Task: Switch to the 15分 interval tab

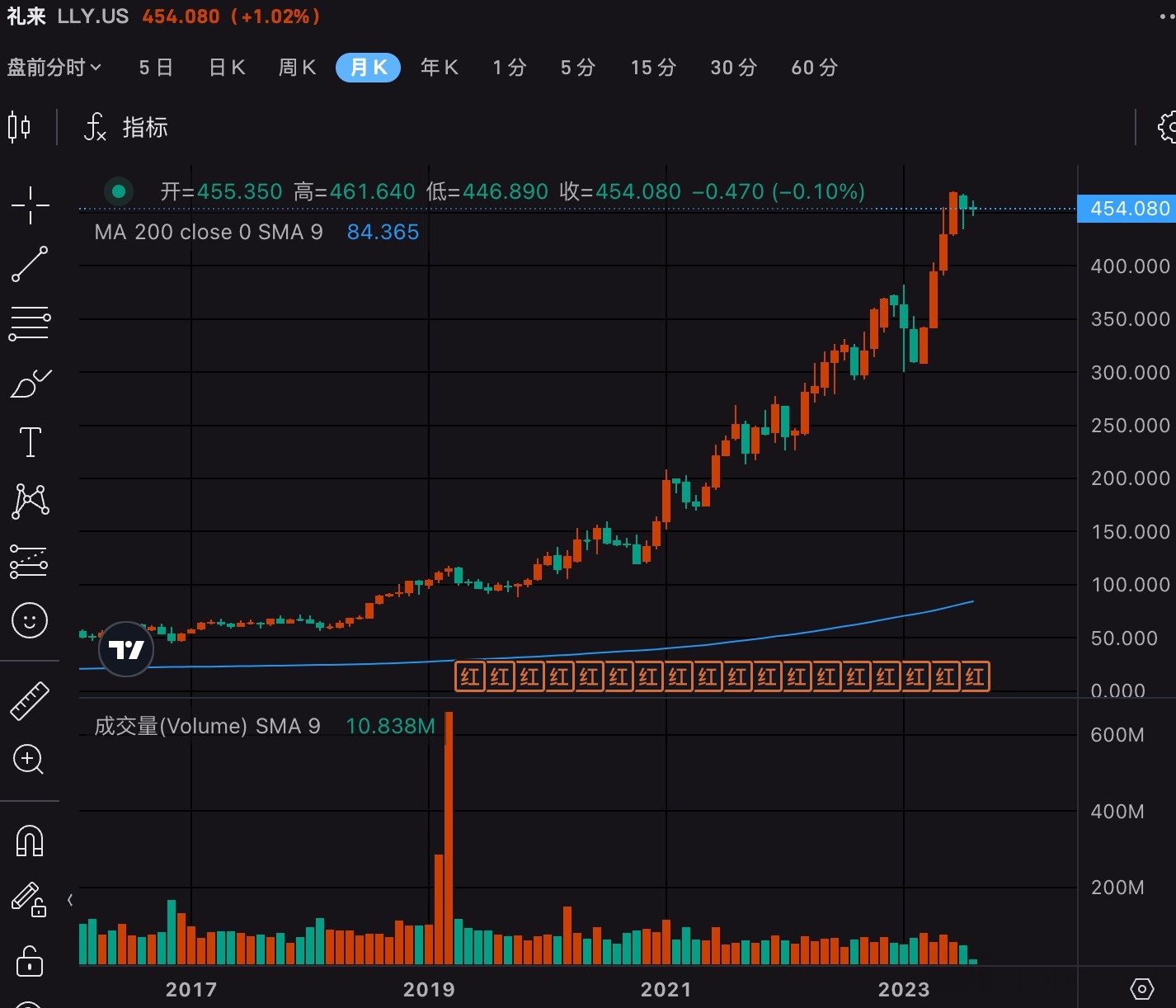Action: (x=654, y=68)
